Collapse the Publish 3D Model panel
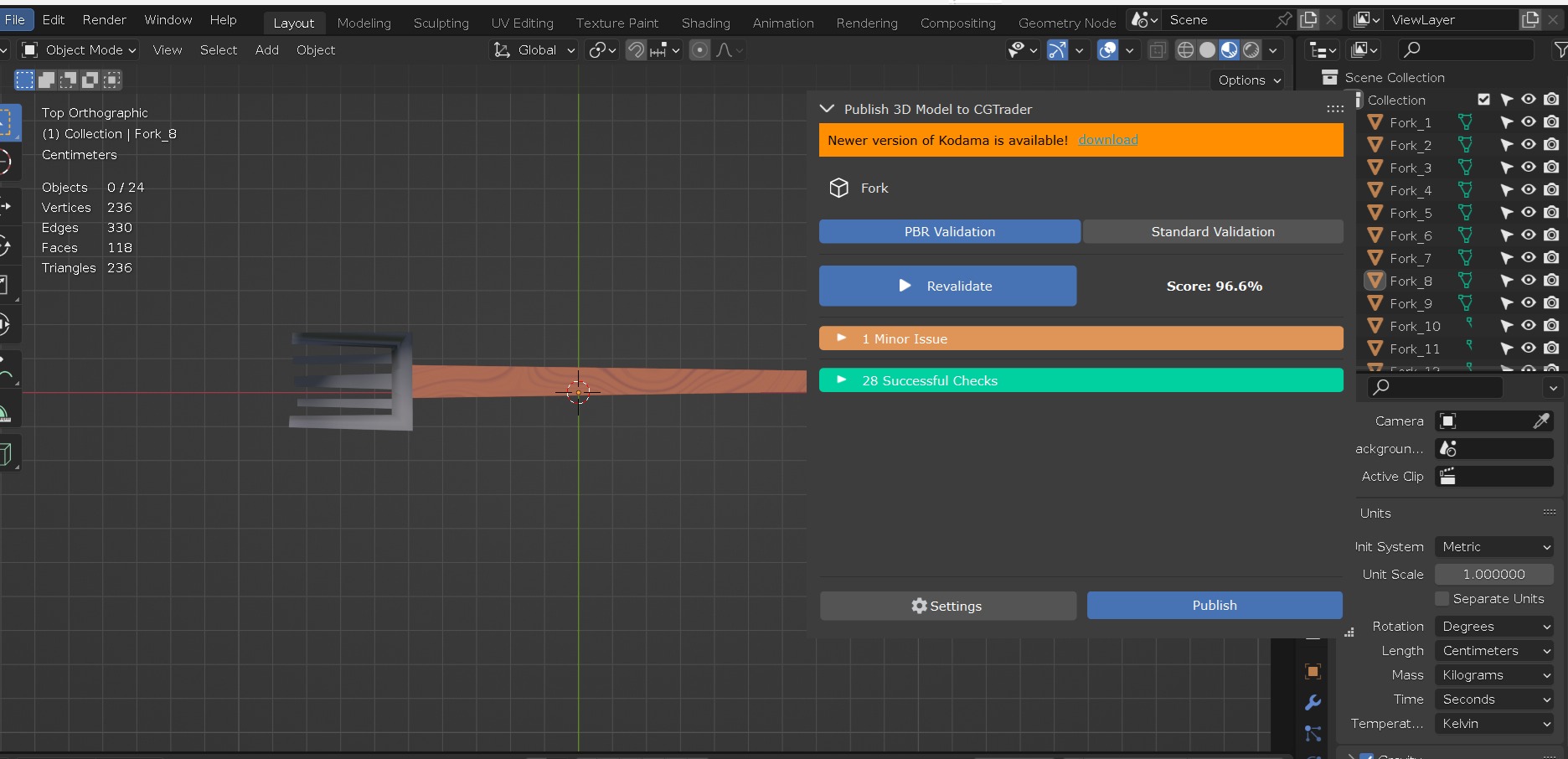This screenshot has width=1568, height=759. [x=827, y=109]
